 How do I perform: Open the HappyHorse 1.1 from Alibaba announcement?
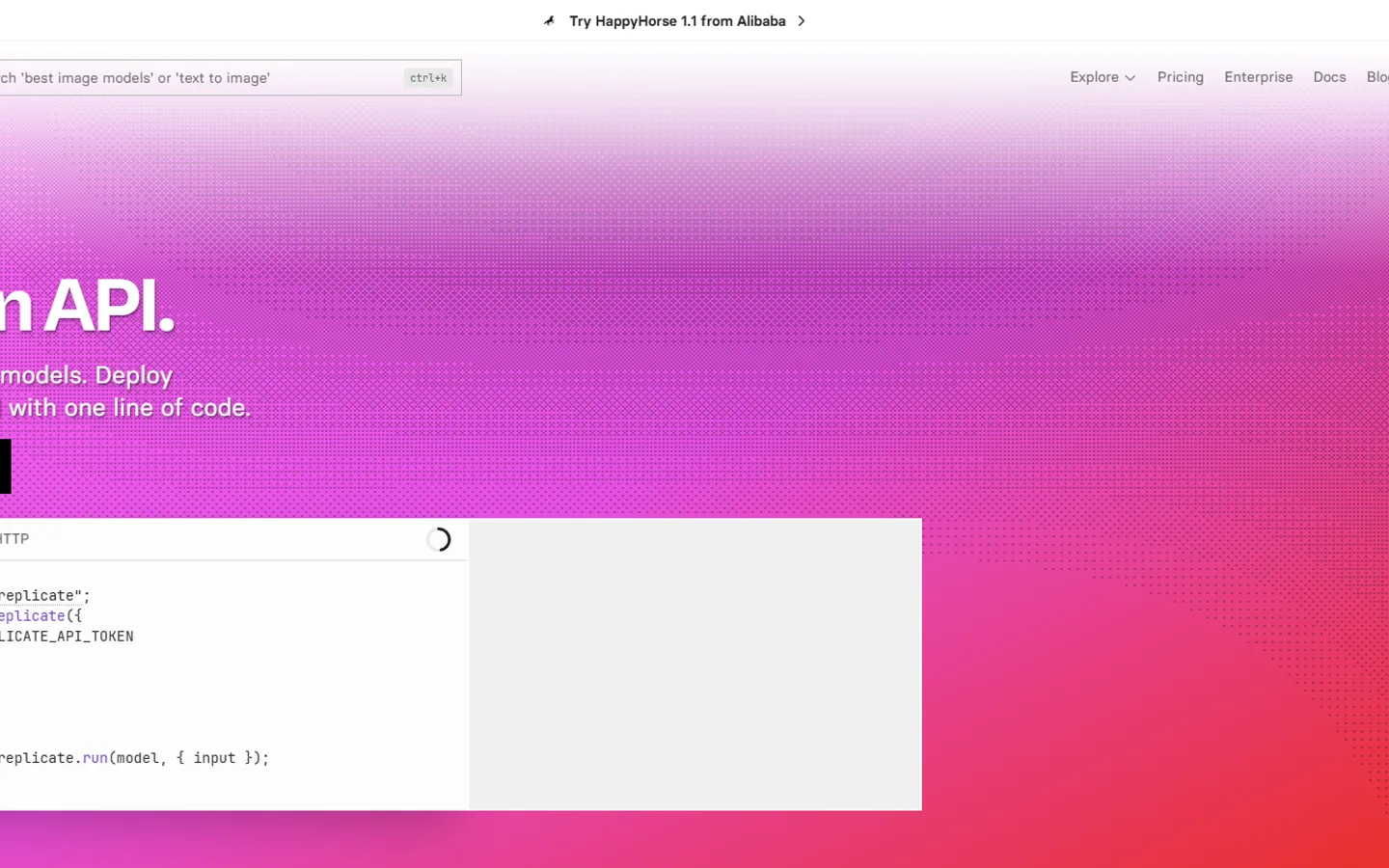677,21
